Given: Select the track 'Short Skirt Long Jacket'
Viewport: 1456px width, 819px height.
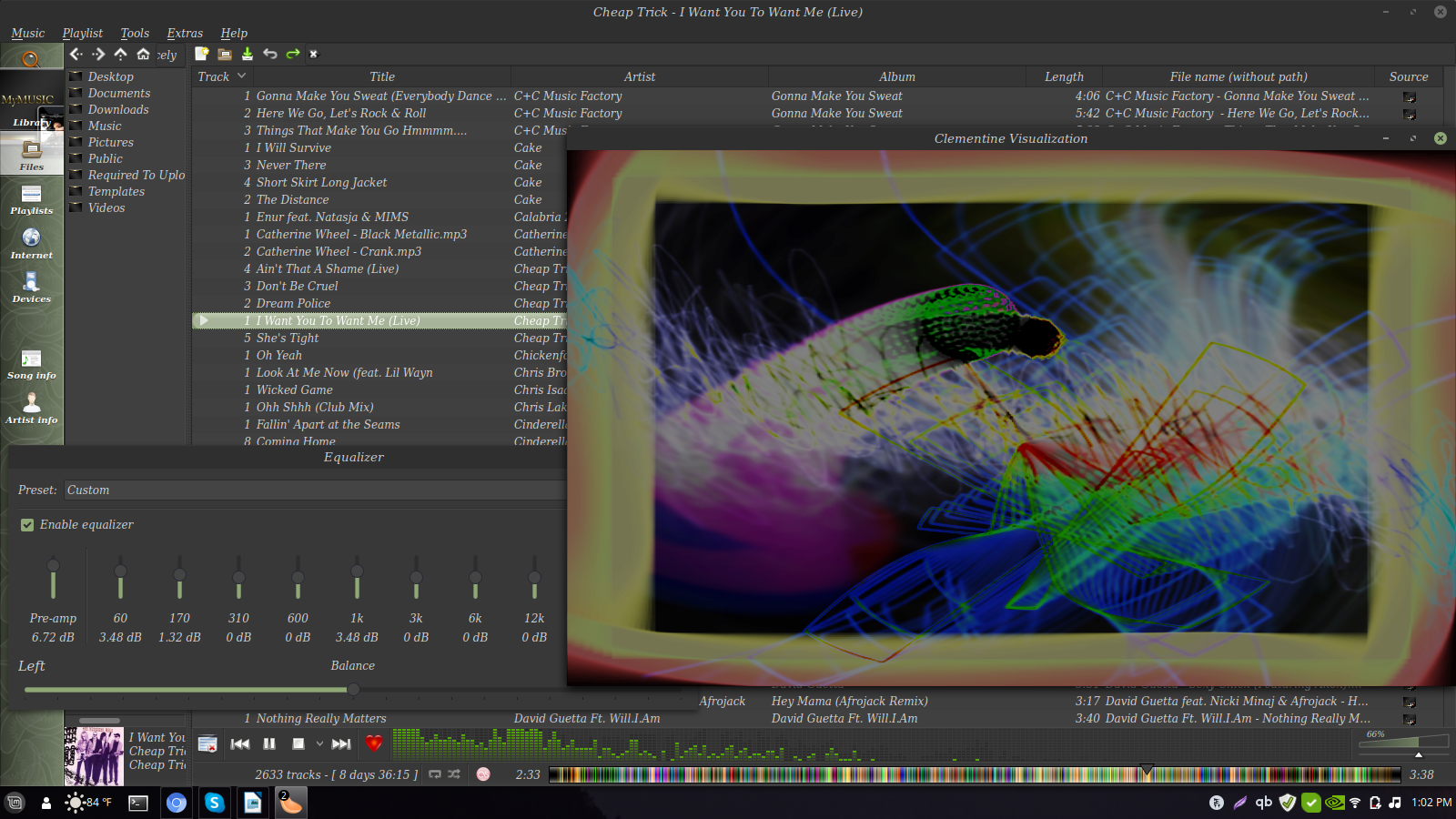Looking at the screenshot, I should click(x=321, y=182).
